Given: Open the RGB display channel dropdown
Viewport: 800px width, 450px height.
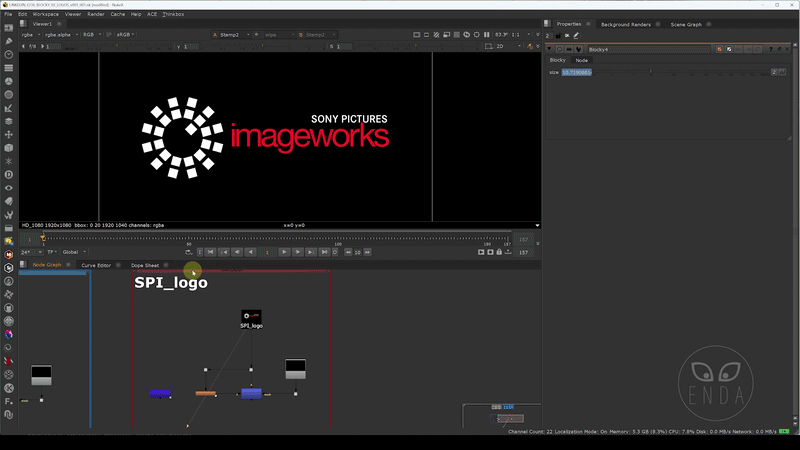Looking at the screenshot, I should (92, 35).
